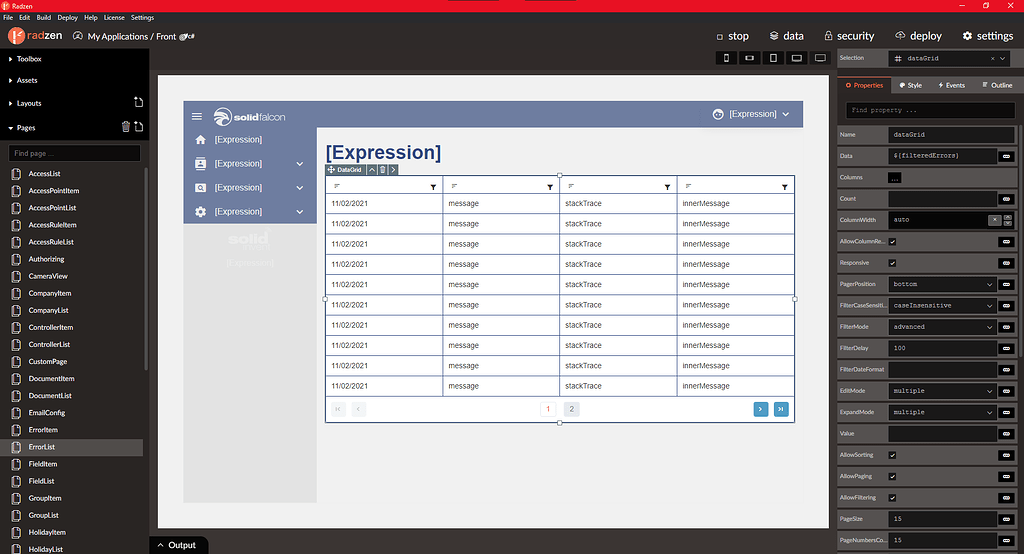This screenshot has width=1024, height=554.
Task: Switch to the Events tab
Action: point(951,86)
